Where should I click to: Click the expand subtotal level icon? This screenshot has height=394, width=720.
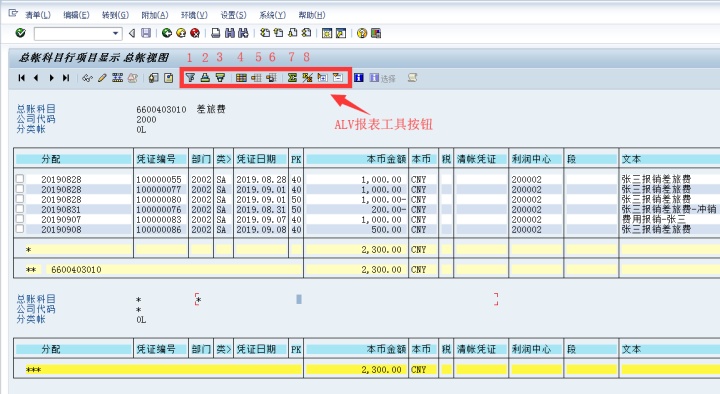(x=322, y=78)
